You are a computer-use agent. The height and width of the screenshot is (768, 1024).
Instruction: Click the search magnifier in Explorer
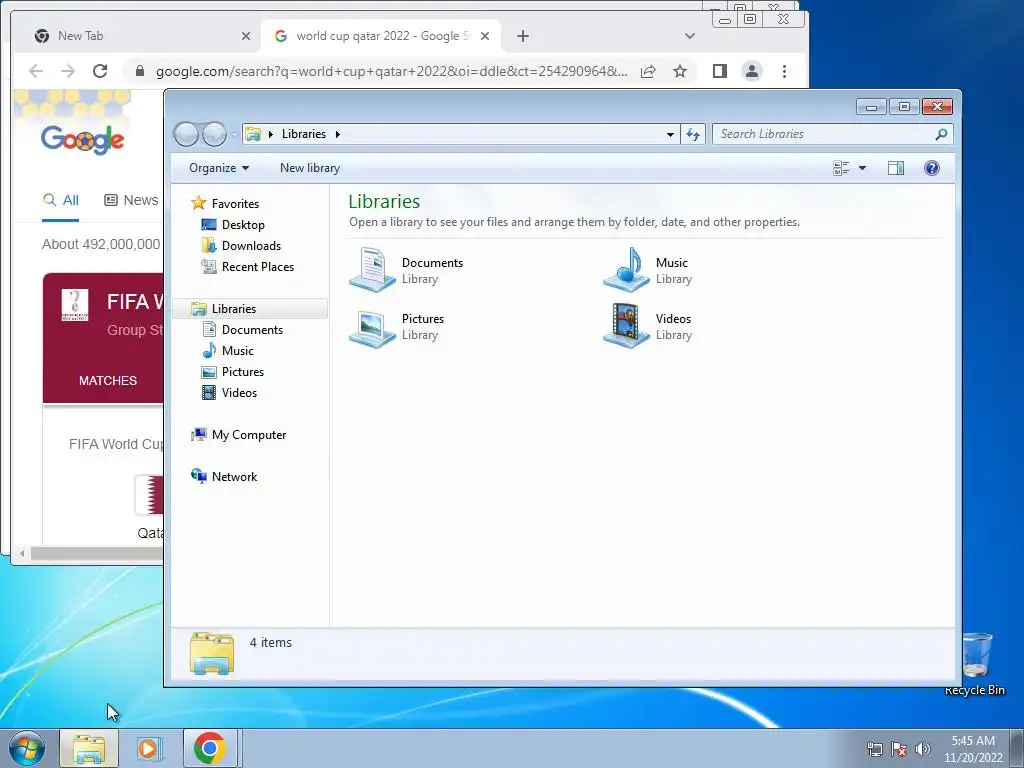941,135
